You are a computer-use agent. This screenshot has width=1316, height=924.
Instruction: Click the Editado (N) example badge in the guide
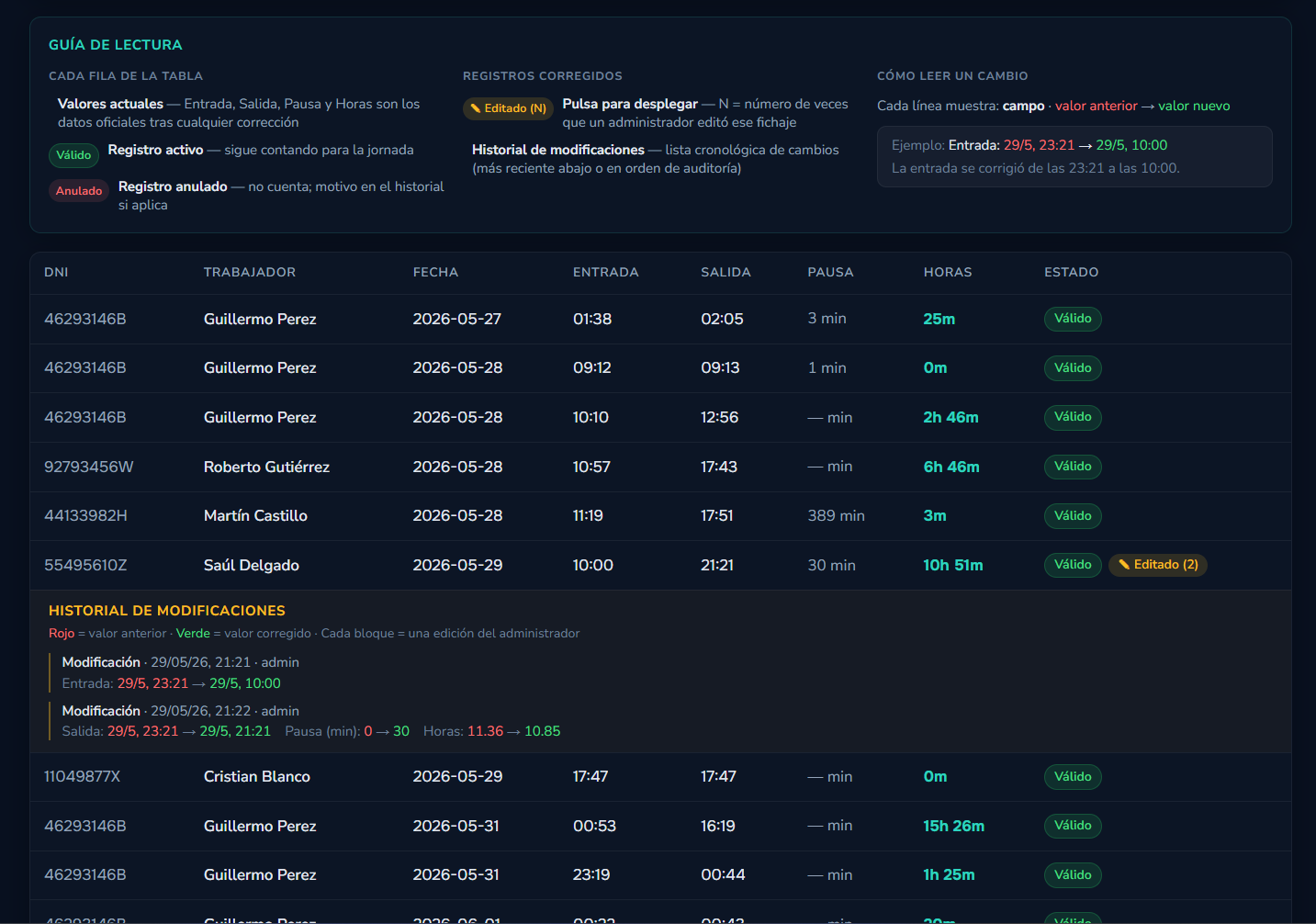tap(508, 108)
